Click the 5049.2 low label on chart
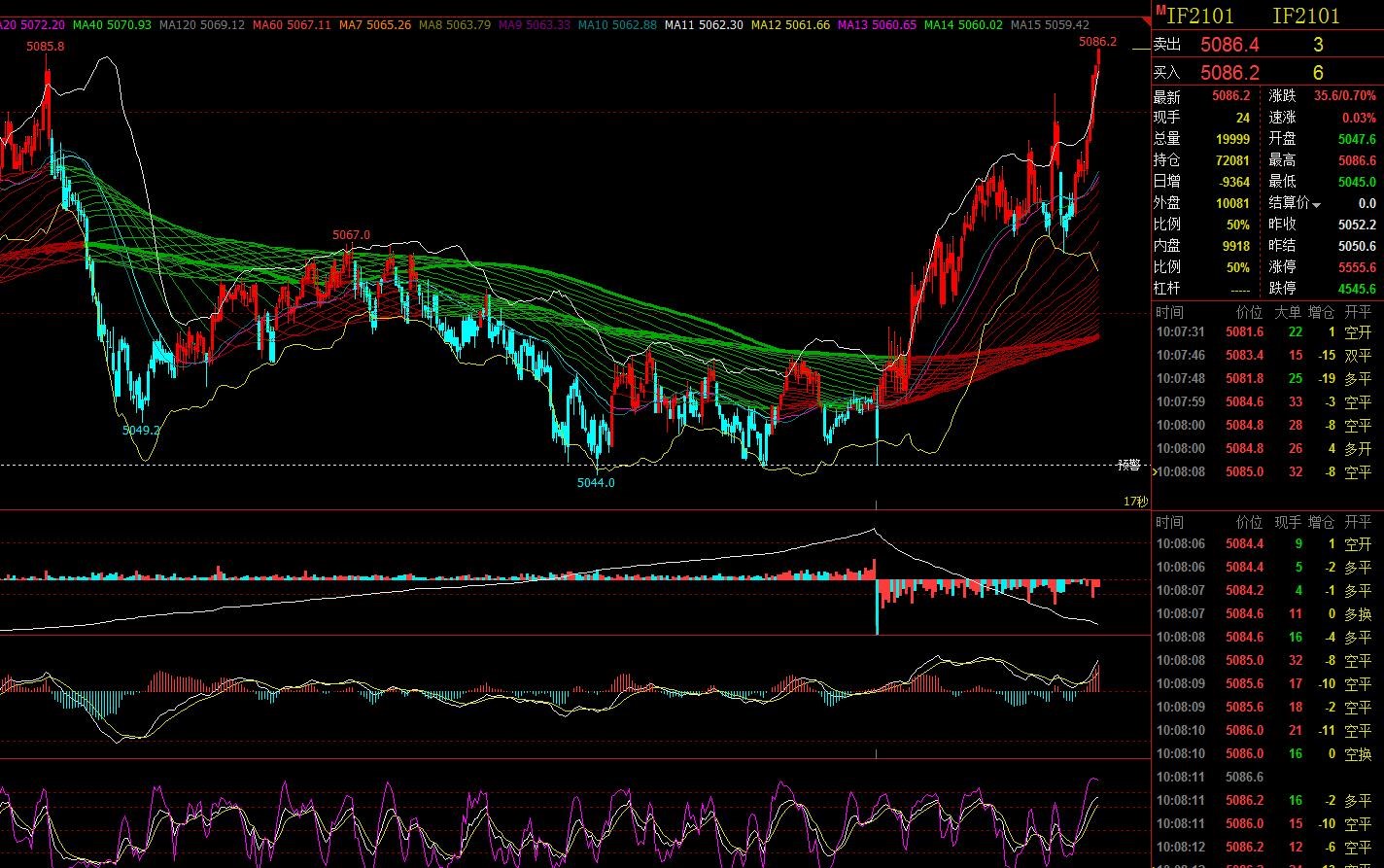 (141, 429)
